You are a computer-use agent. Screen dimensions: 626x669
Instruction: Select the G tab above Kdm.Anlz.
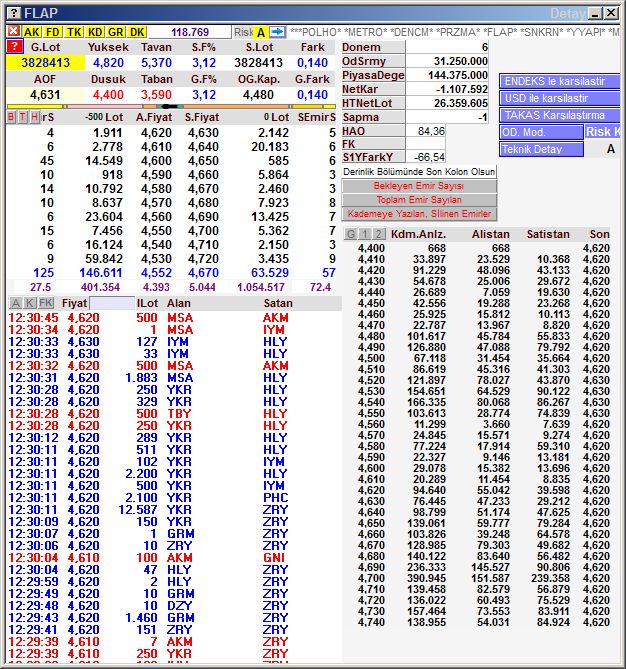[351, 234]
